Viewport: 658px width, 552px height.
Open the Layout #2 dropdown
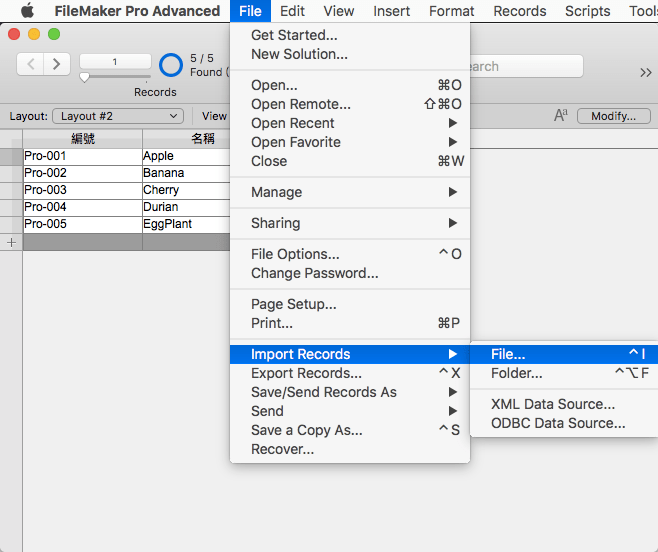click(x=118, y=116)
